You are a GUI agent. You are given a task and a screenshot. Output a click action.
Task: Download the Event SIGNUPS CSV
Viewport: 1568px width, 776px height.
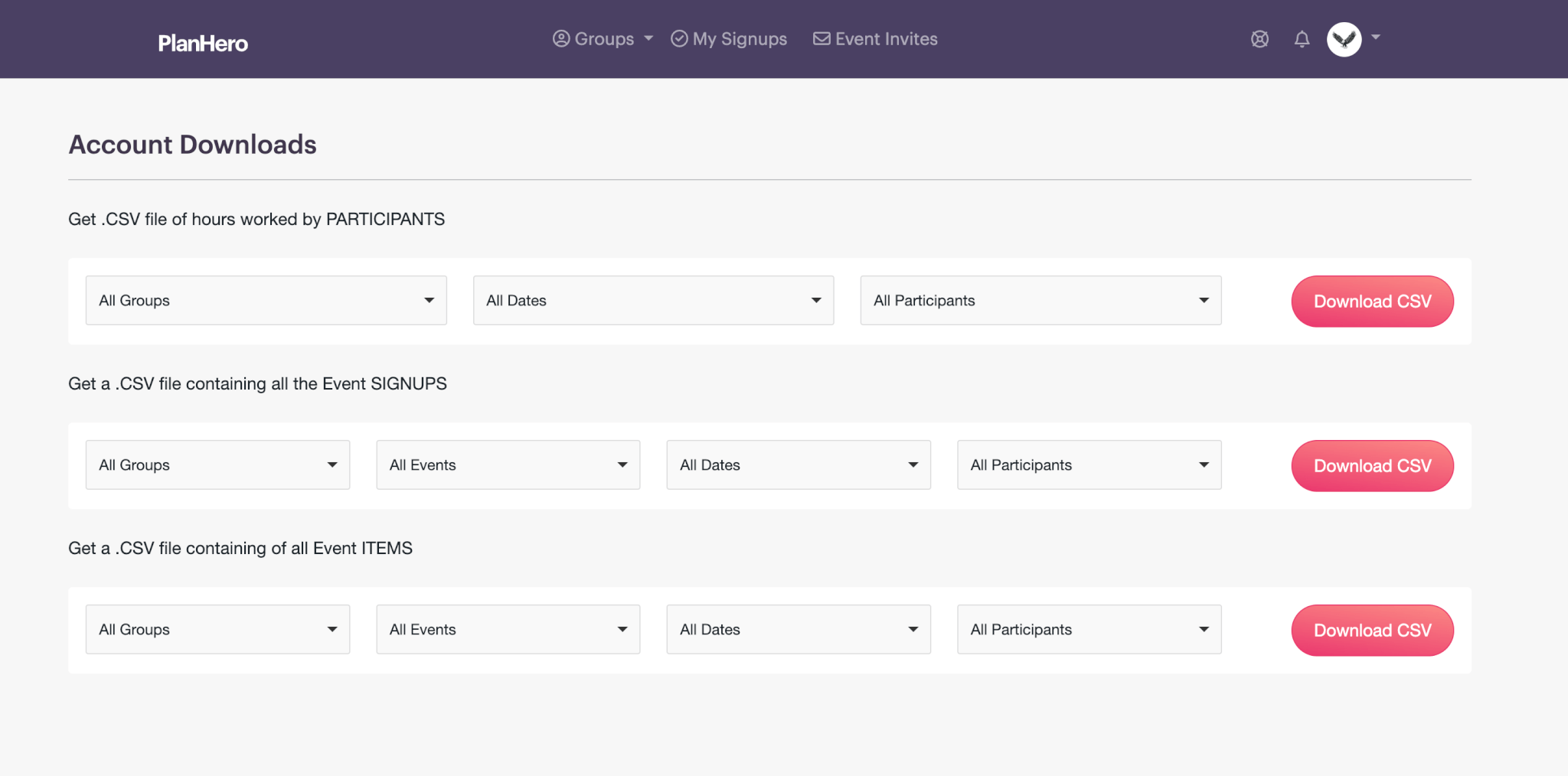click(1372, 466)
